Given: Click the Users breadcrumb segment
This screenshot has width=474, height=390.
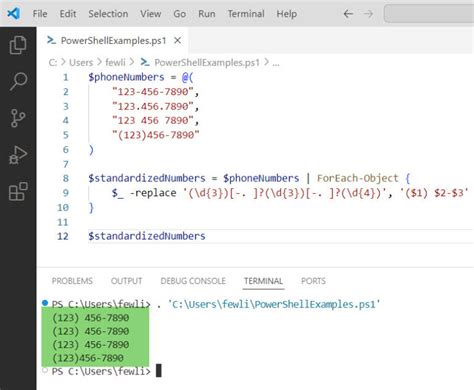Looking at the screenshot, I should [x=81, y=62].
